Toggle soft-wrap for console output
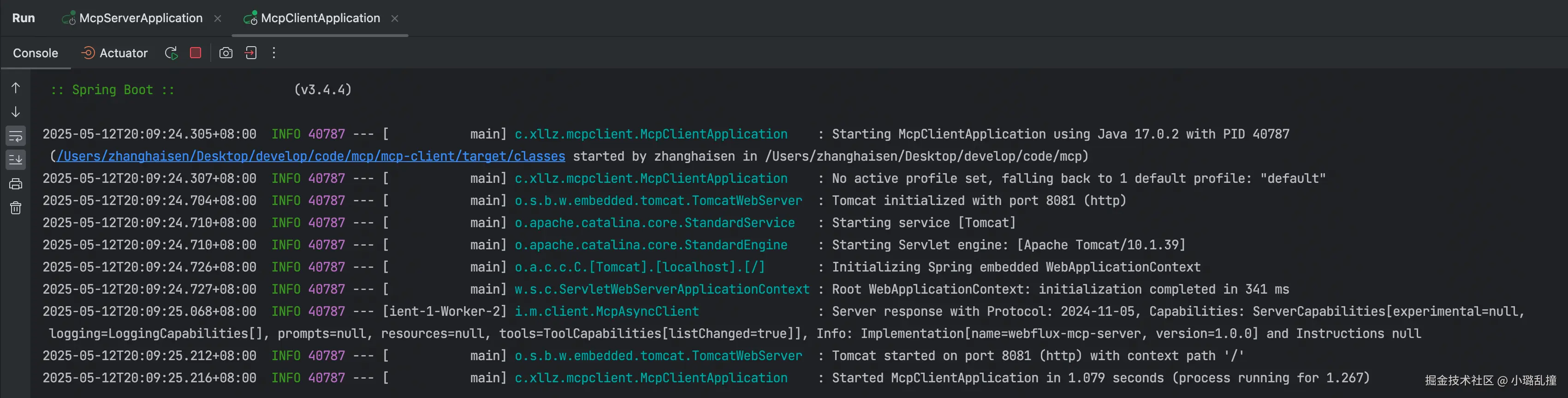This screenshot has width=1568, height=398. tap(16, 135)
